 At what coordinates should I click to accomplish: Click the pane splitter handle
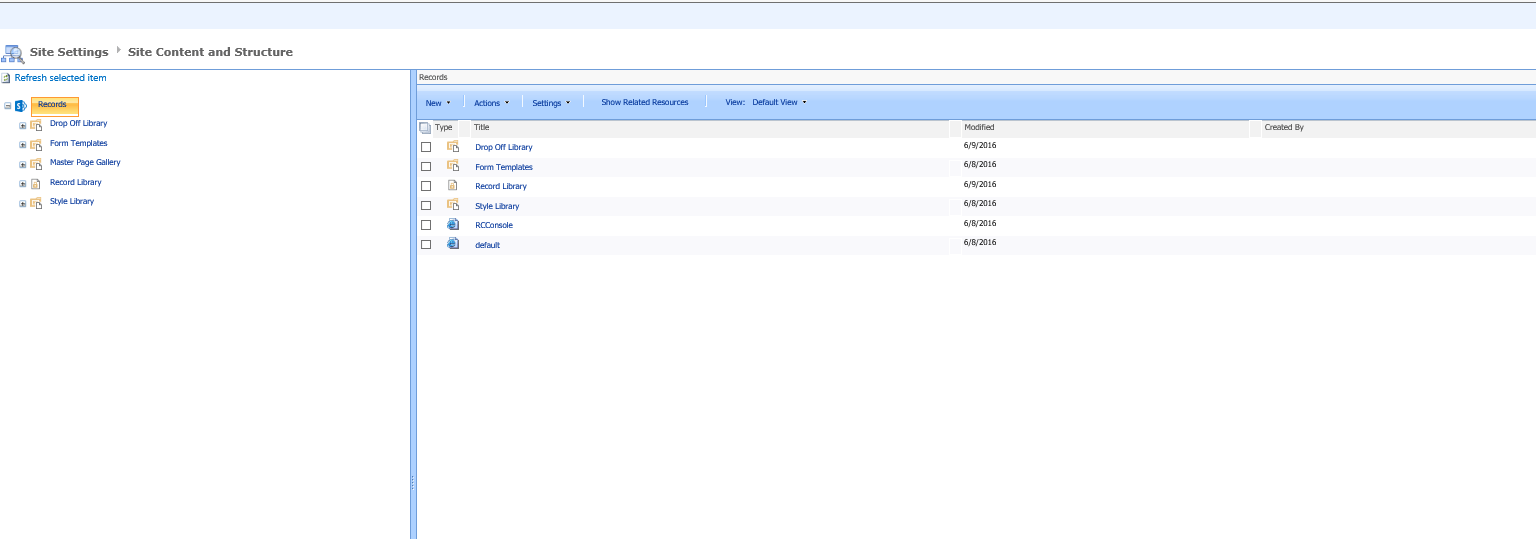(x=413, y=483)
